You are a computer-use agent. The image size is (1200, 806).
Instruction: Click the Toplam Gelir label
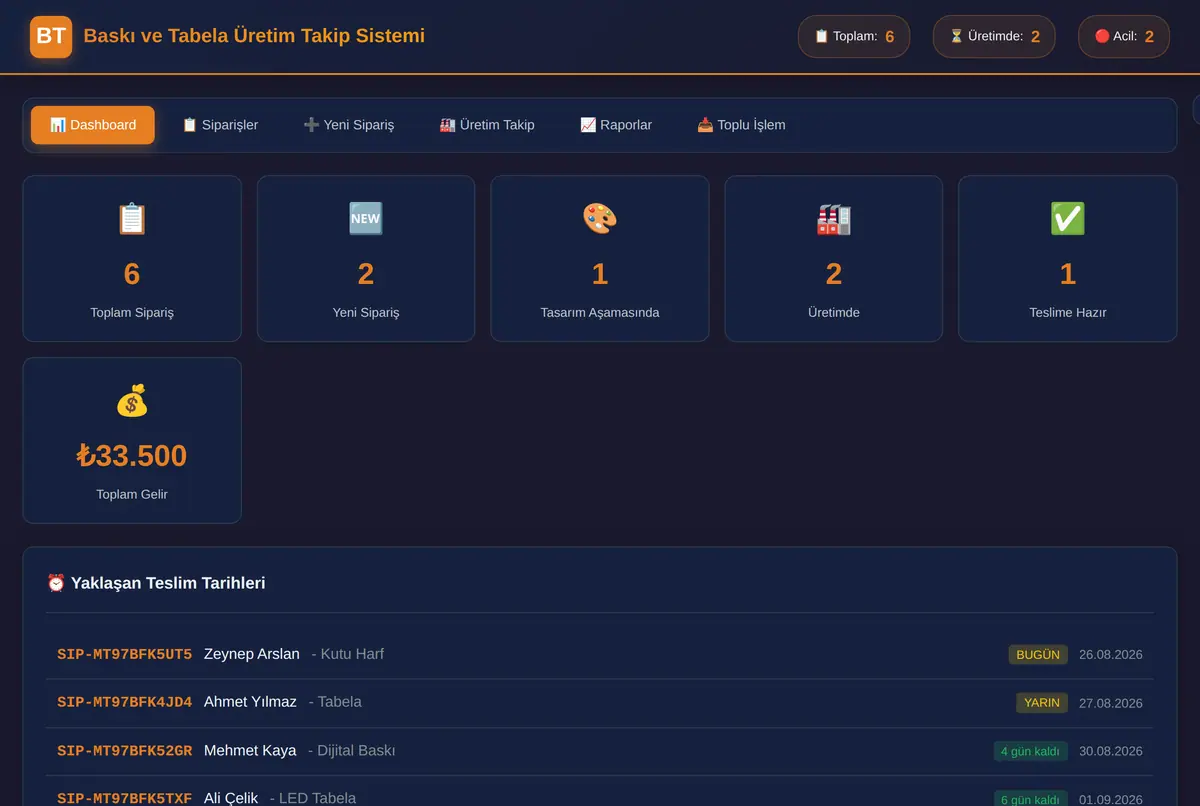pos(132,494)
